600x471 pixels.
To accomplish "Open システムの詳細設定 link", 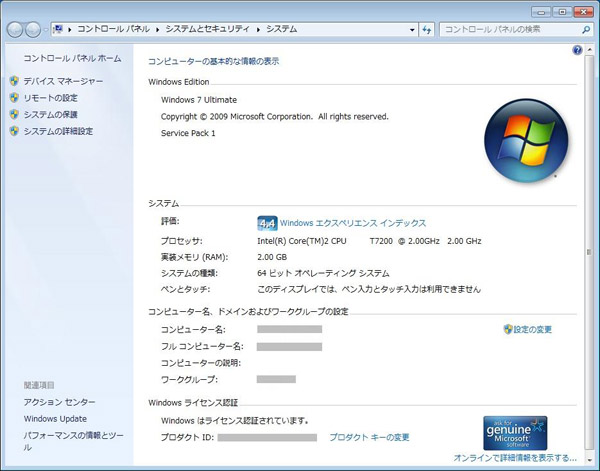I will tap(58, 131).
